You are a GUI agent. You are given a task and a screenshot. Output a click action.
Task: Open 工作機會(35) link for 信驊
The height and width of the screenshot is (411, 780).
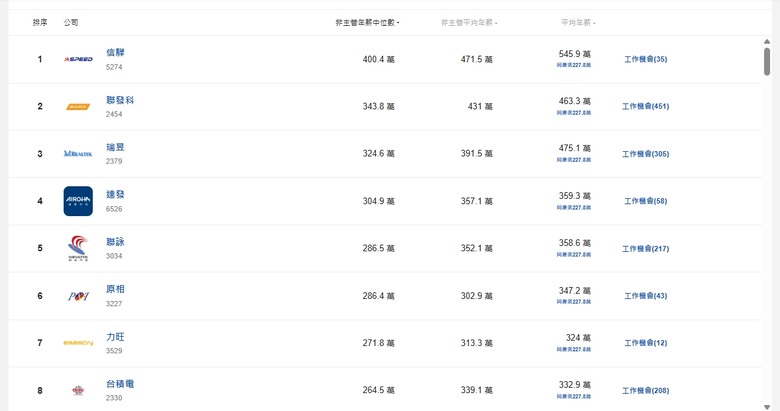tap(646, 59)
